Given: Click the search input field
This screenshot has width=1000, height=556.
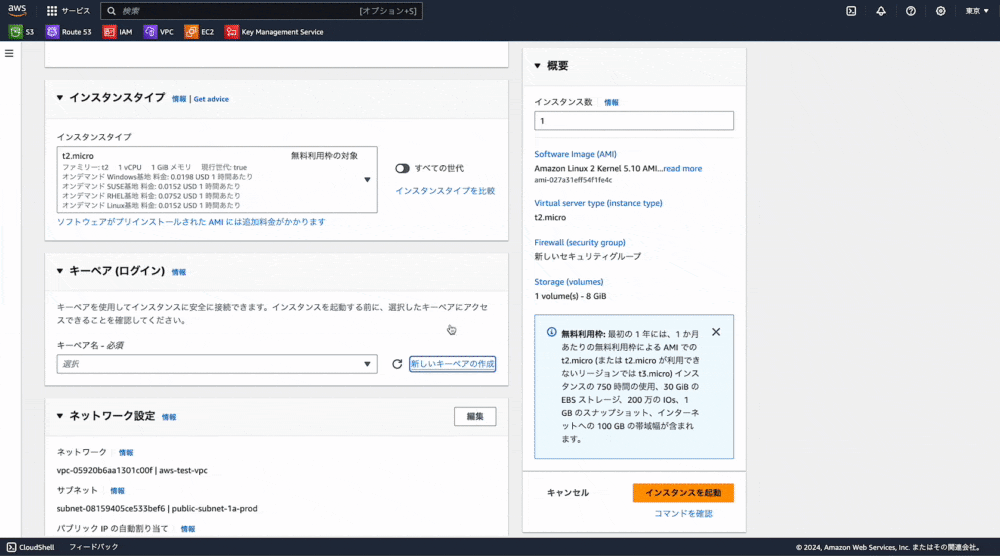Looking at the screenshot, I should point(261,11).
